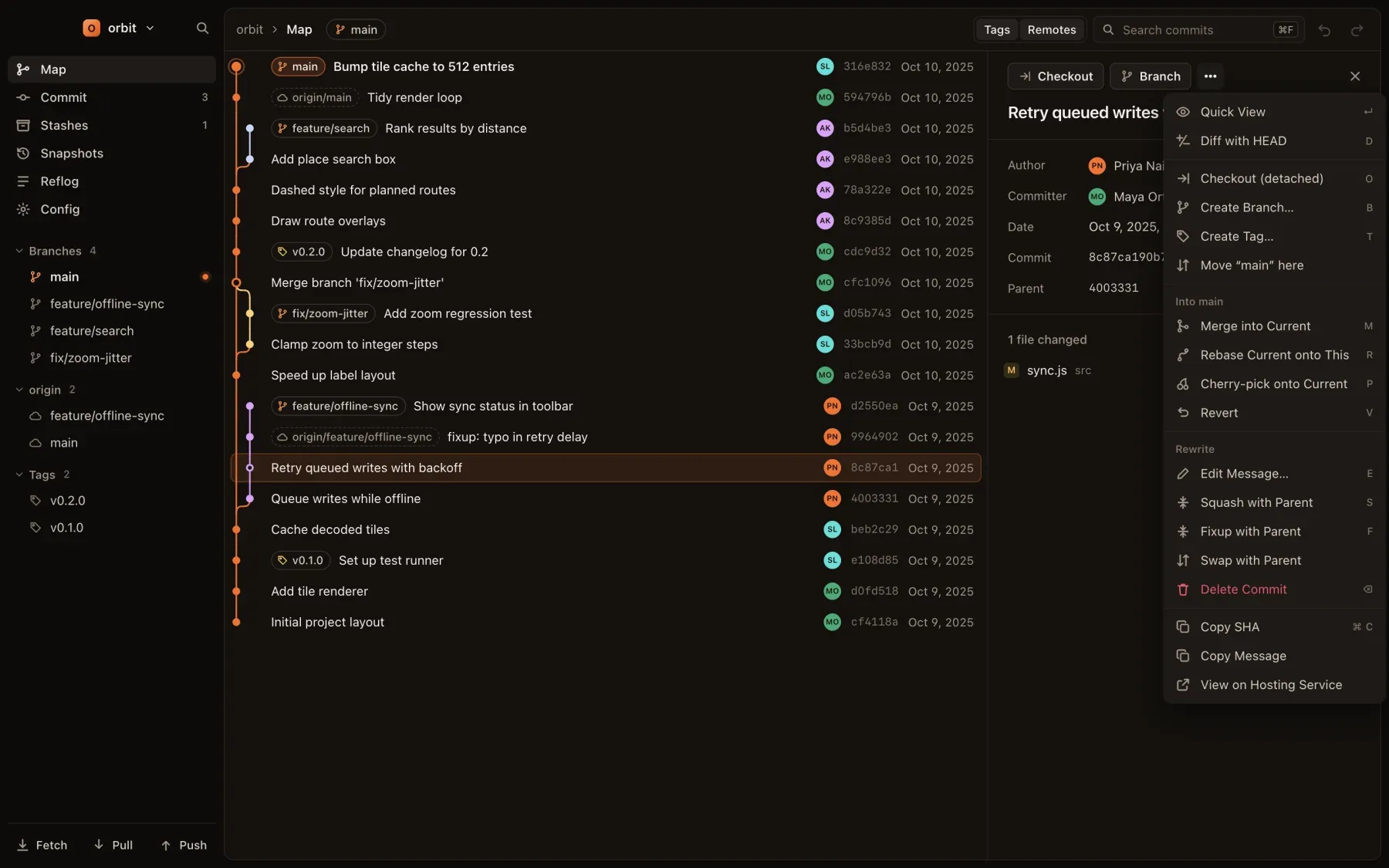Click the orbit breadcrumb link

click(249, 29)
